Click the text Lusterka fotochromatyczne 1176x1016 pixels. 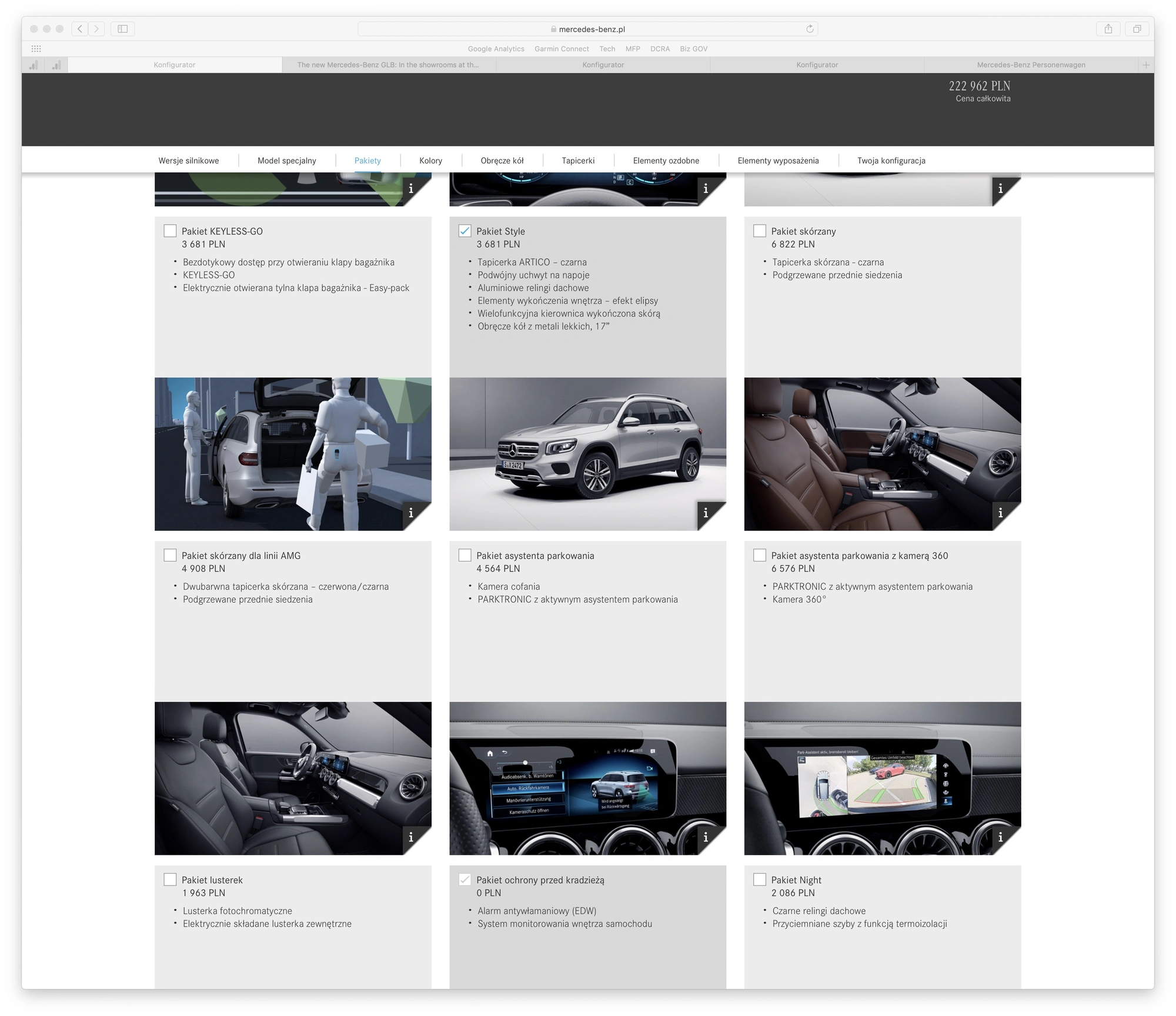[x=238, y=911]
